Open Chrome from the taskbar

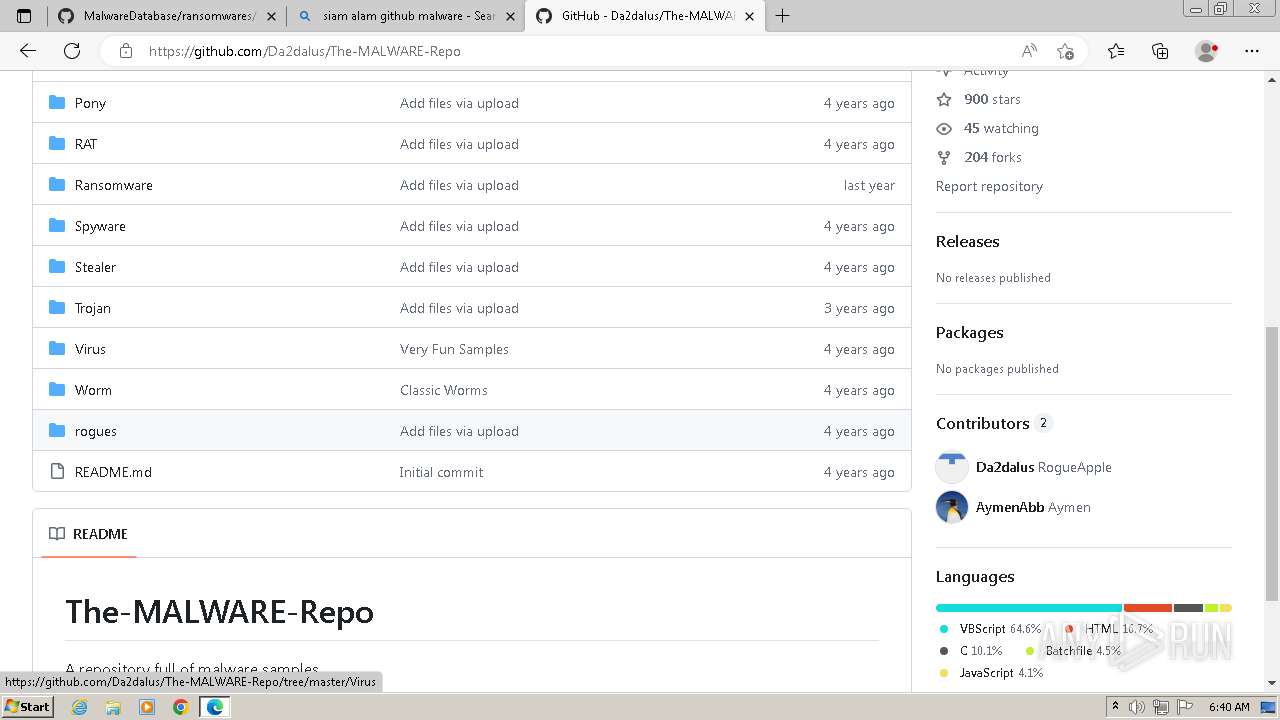(180, 707)
